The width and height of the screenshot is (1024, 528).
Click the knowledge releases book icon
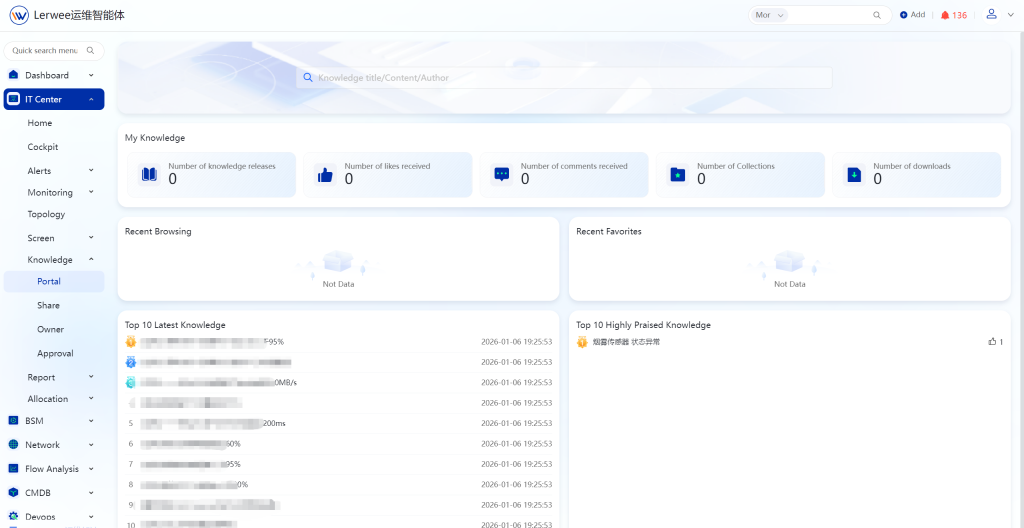coord(149,174)
